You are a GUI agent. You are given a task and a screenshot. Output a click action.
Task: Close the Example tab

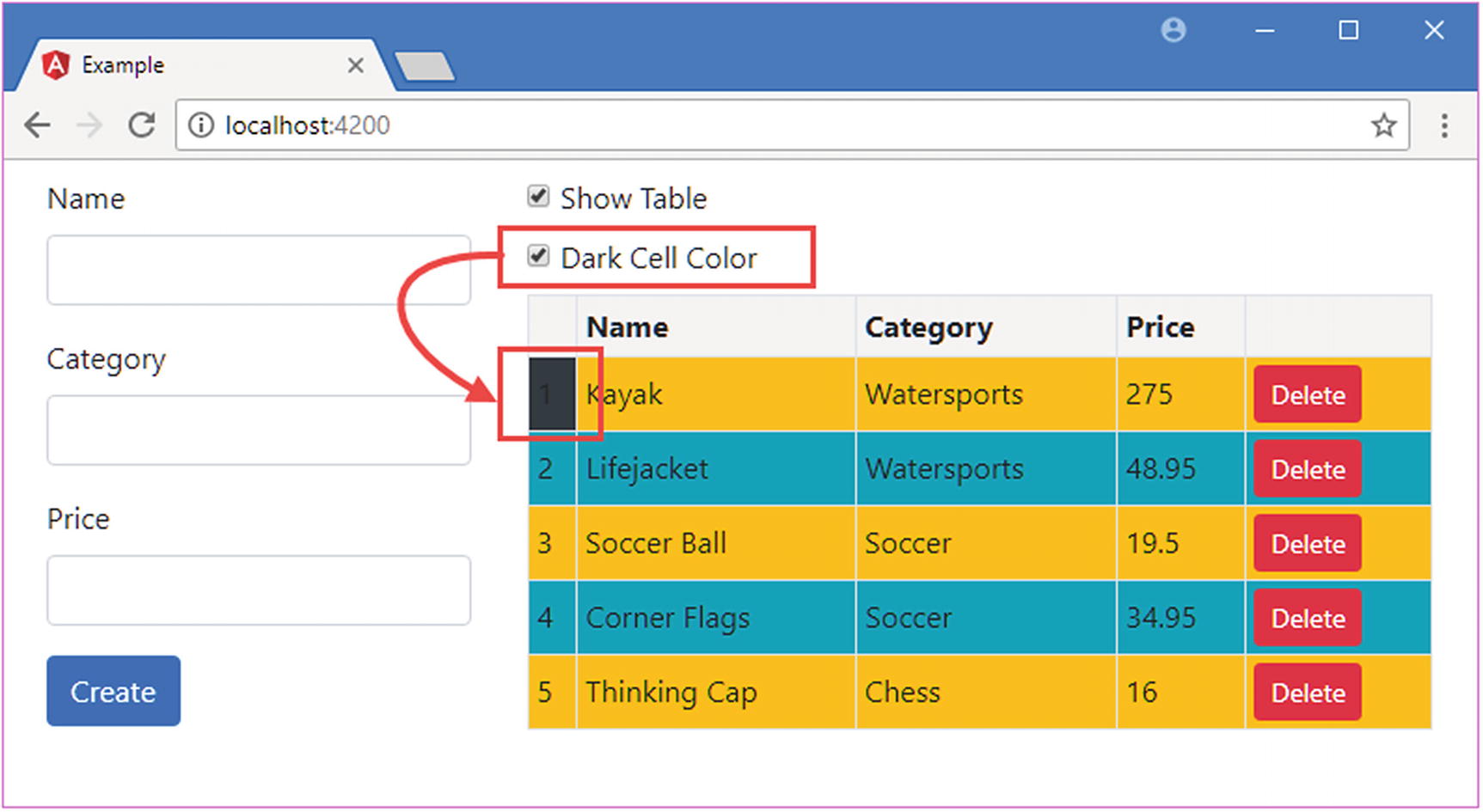[355, 65]
